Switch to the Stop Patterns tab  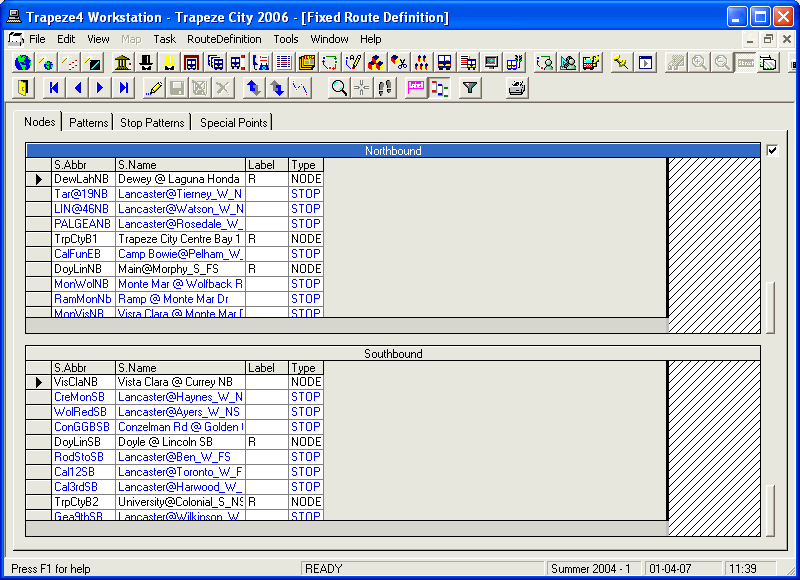pyautogui.click(x=152, y=122)
